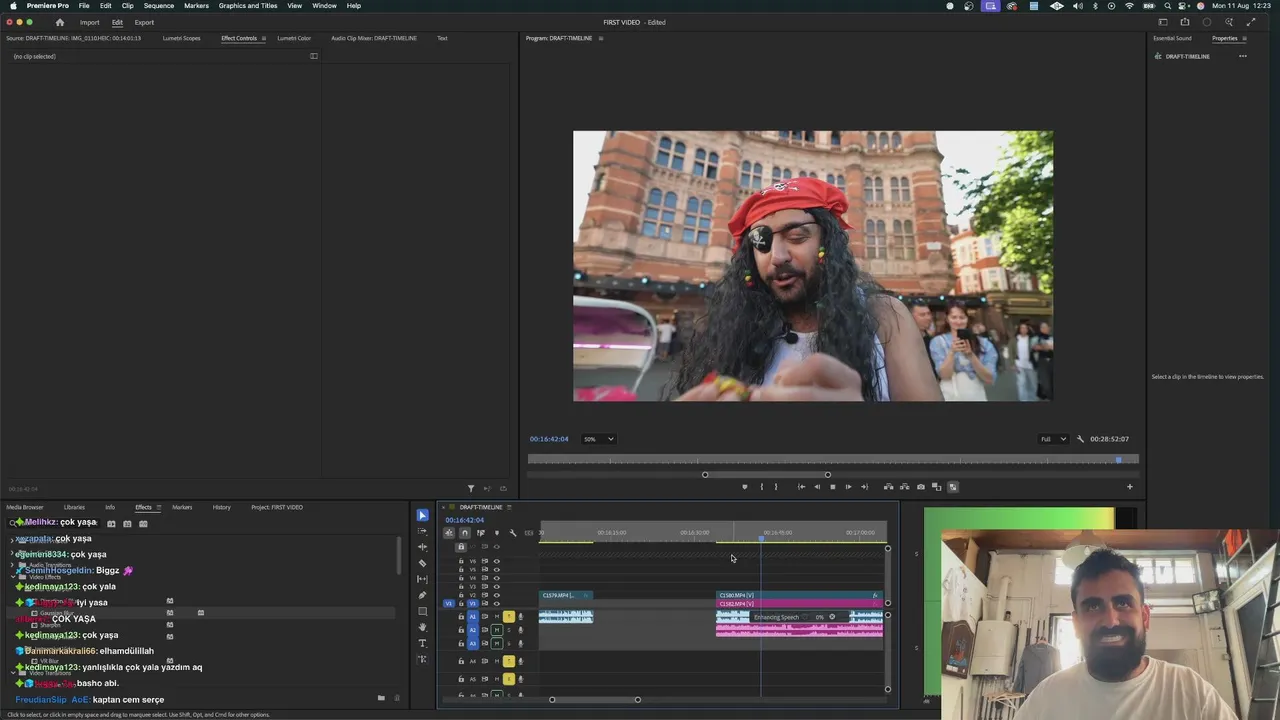This screenshot has height=720, width=1280.
Task: Click the Extract button in Program monitor
Action: click(905, 487)
